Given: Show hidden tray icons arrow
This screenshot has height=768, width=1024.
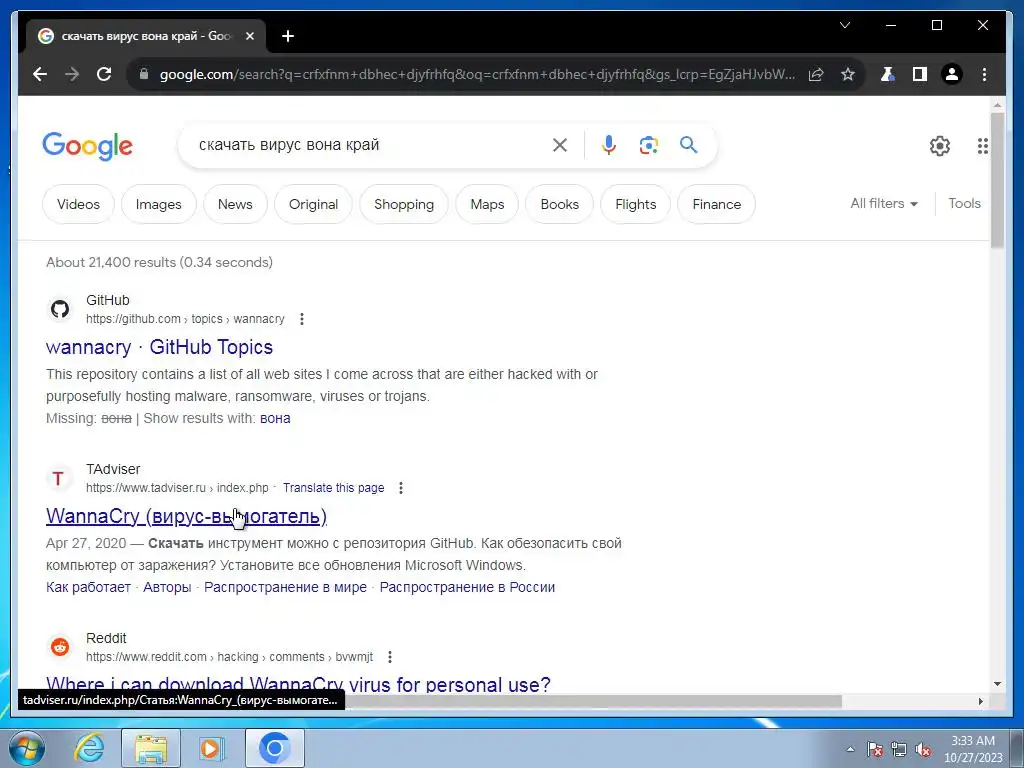Looking at the screenshot, I should pos(850,750).
